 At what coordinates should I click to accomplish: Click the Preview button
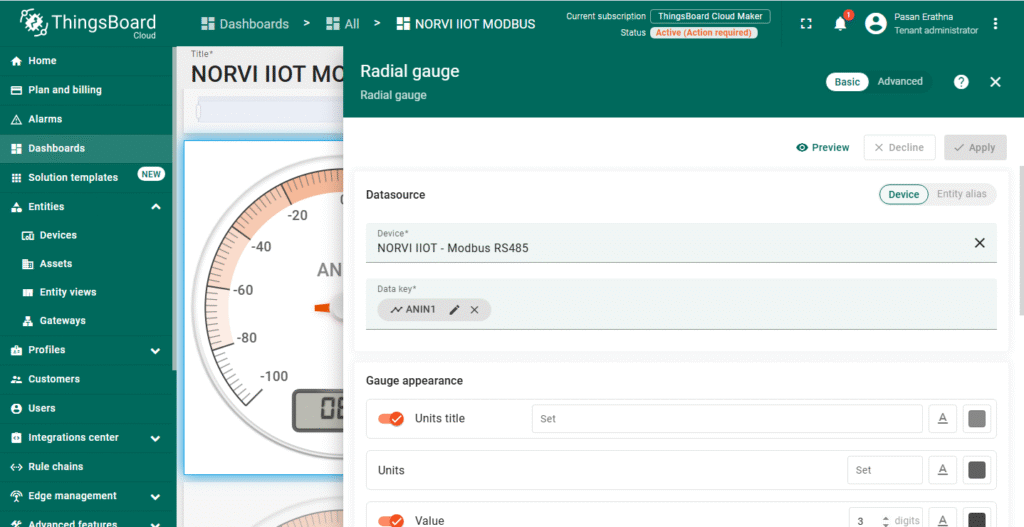[x=823, y=147]
